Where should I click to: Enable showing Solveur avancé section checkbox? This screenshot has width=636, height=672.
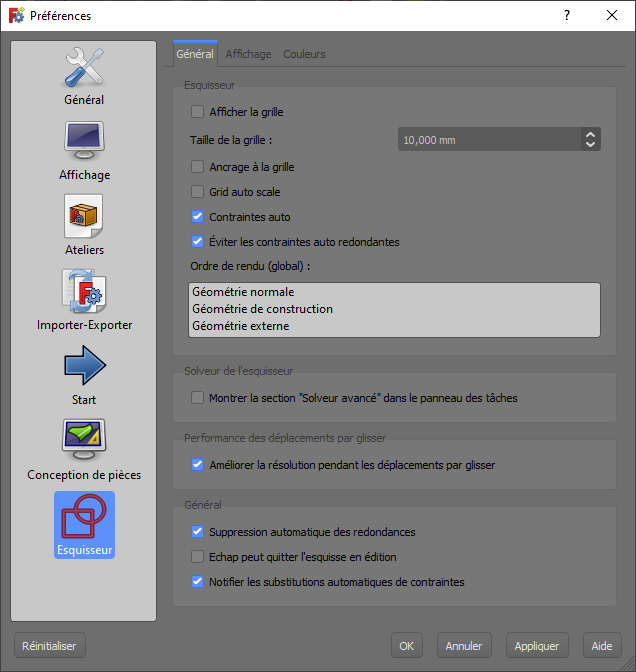(x=197, y=398)
